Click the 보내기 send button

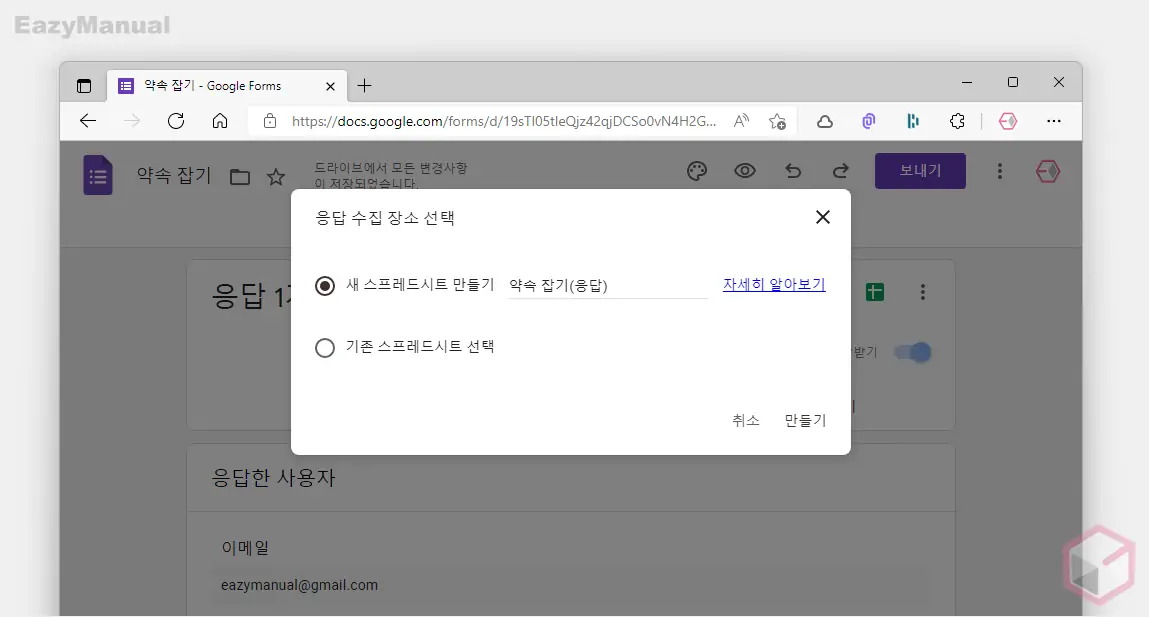[920, 171]
